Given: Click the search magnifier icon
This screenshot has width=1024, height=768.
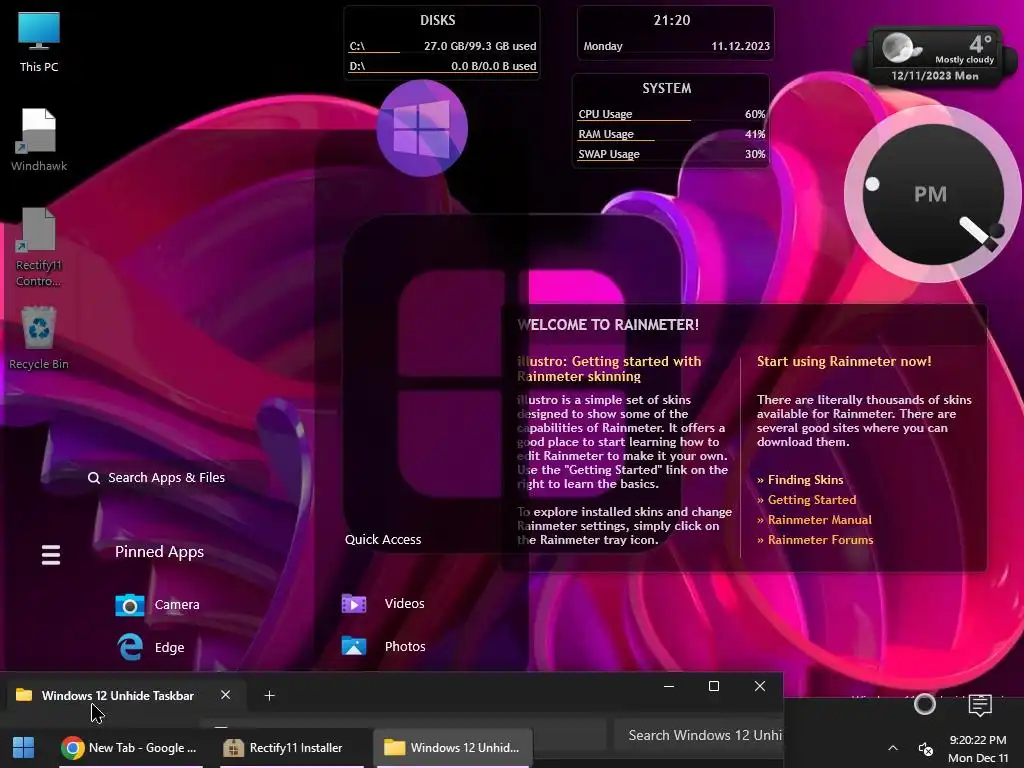Looking at the screenshot, I should pyautogui.click(x=94, y=478).
